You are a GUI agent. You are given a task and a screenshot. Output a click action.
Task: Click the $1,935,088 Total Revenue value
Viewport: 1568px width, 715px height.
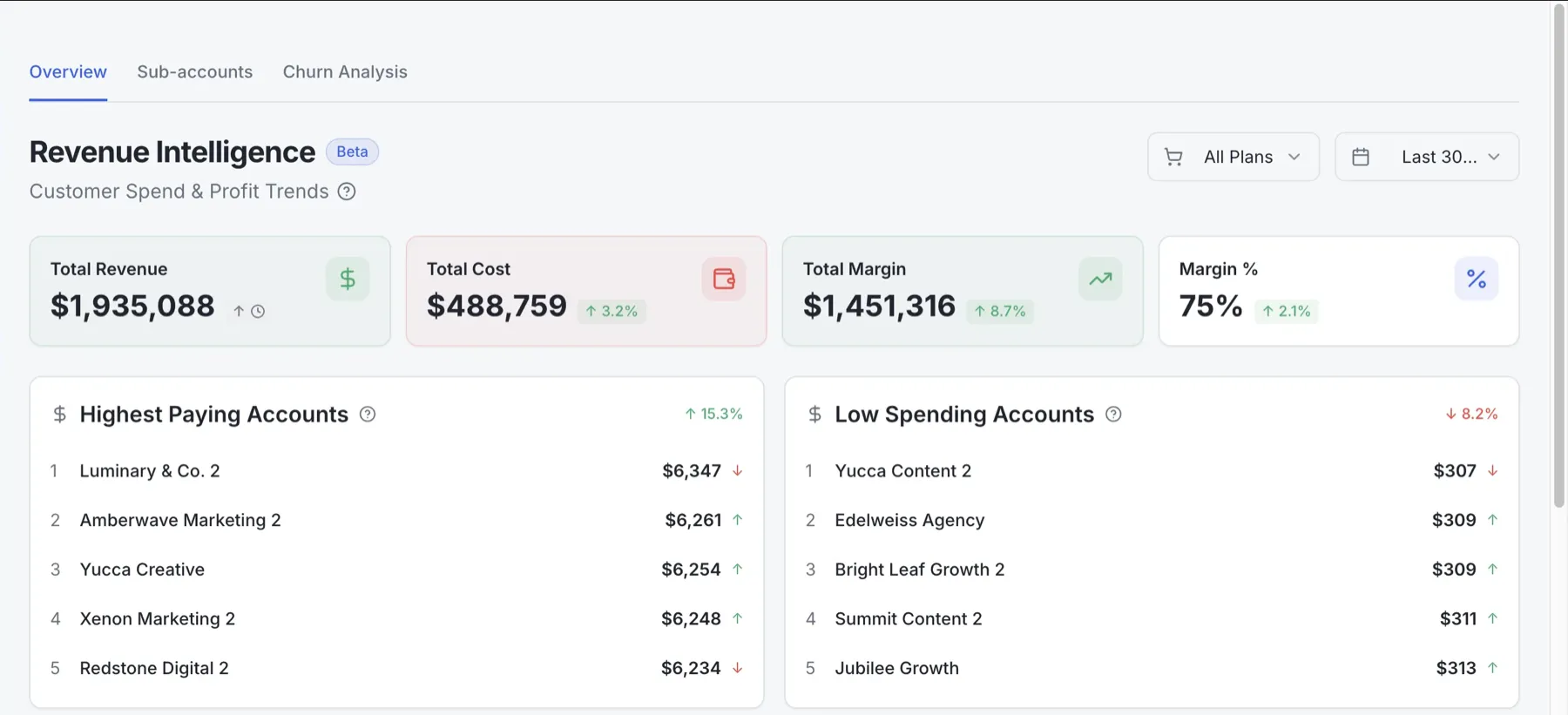[x=132, y=306]
